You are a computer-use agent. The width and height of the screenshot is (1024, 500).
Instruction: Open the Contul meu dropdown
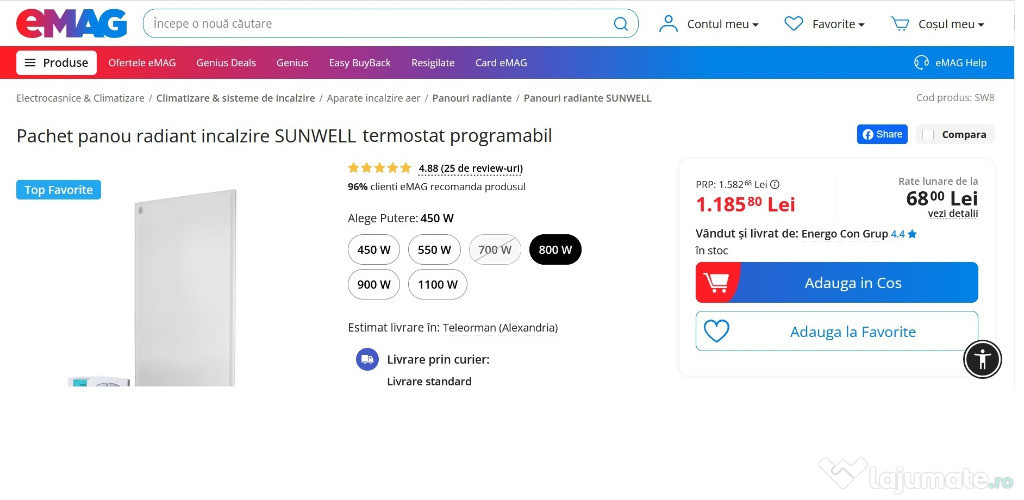point(710,24)
